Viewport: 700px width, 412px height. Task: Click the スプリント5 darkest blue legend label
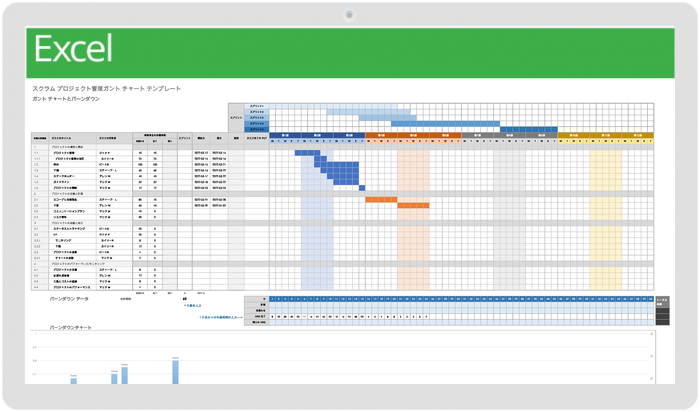(x=256, y=129)
